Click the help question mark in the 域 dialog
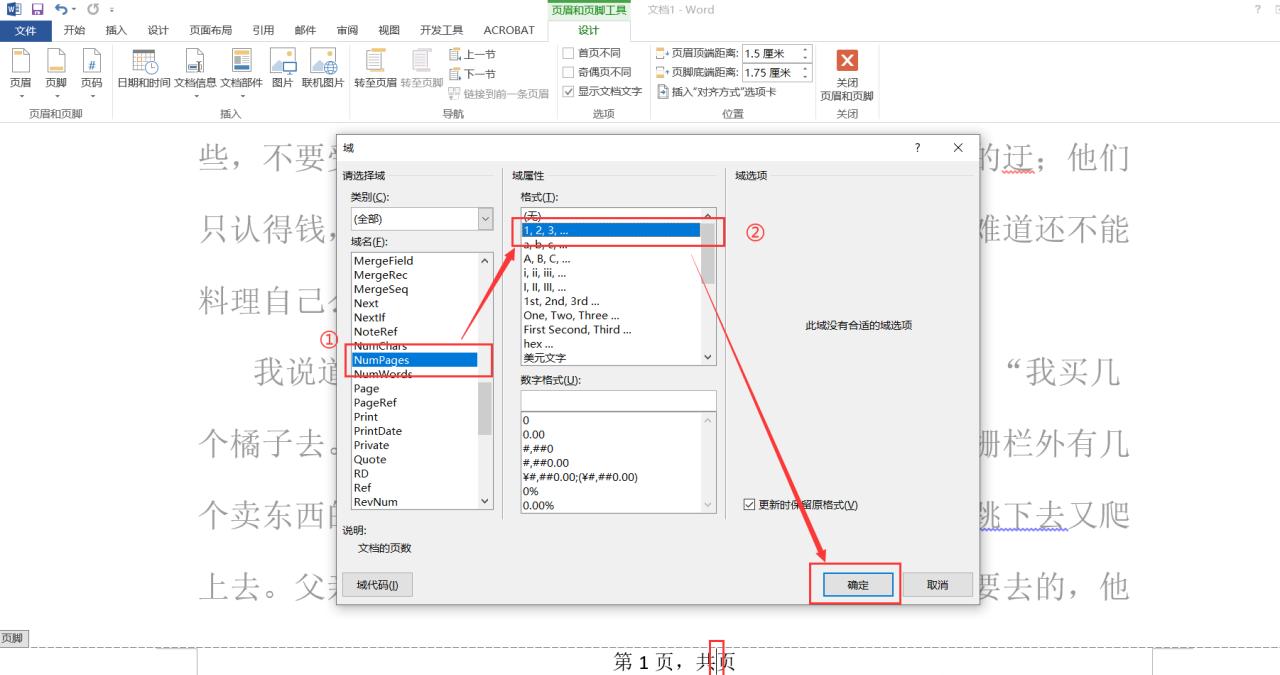Image resolution: width=1280 pixels, height=675 pixels. tap(918, 148)
